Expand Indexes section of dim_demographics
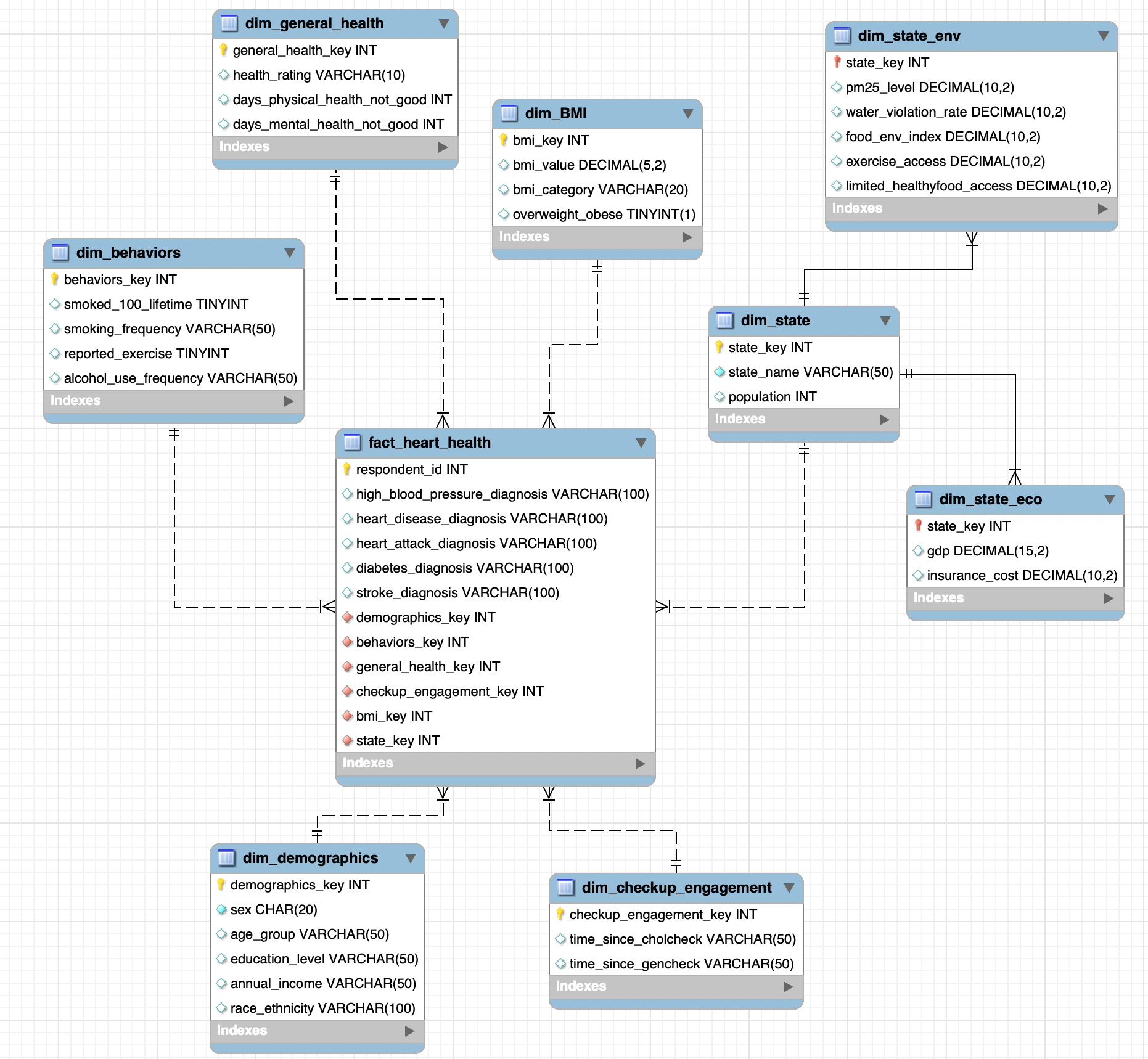This screenshot has height=1059, width=1148. (x=409, y=1031)
